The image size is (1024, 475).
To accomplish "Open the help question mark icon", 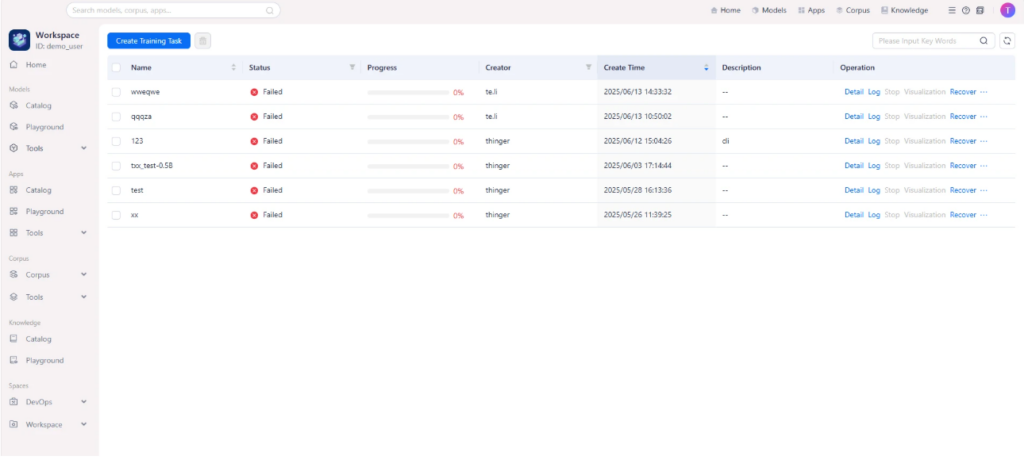I will pyautogui.click(x=966, y=10).
